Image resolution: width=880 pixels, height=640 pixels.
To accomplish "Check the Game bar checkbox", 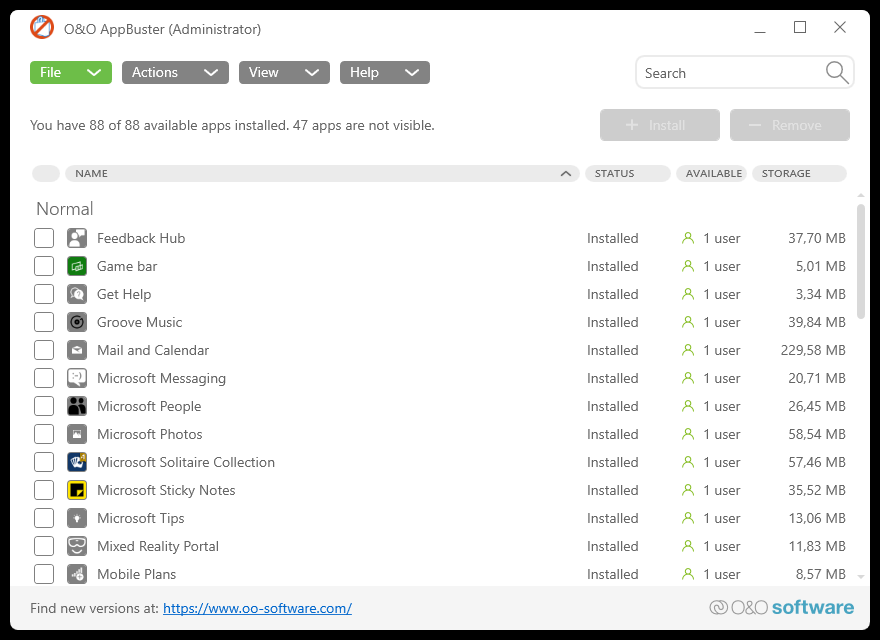I will tap(44, 266).
